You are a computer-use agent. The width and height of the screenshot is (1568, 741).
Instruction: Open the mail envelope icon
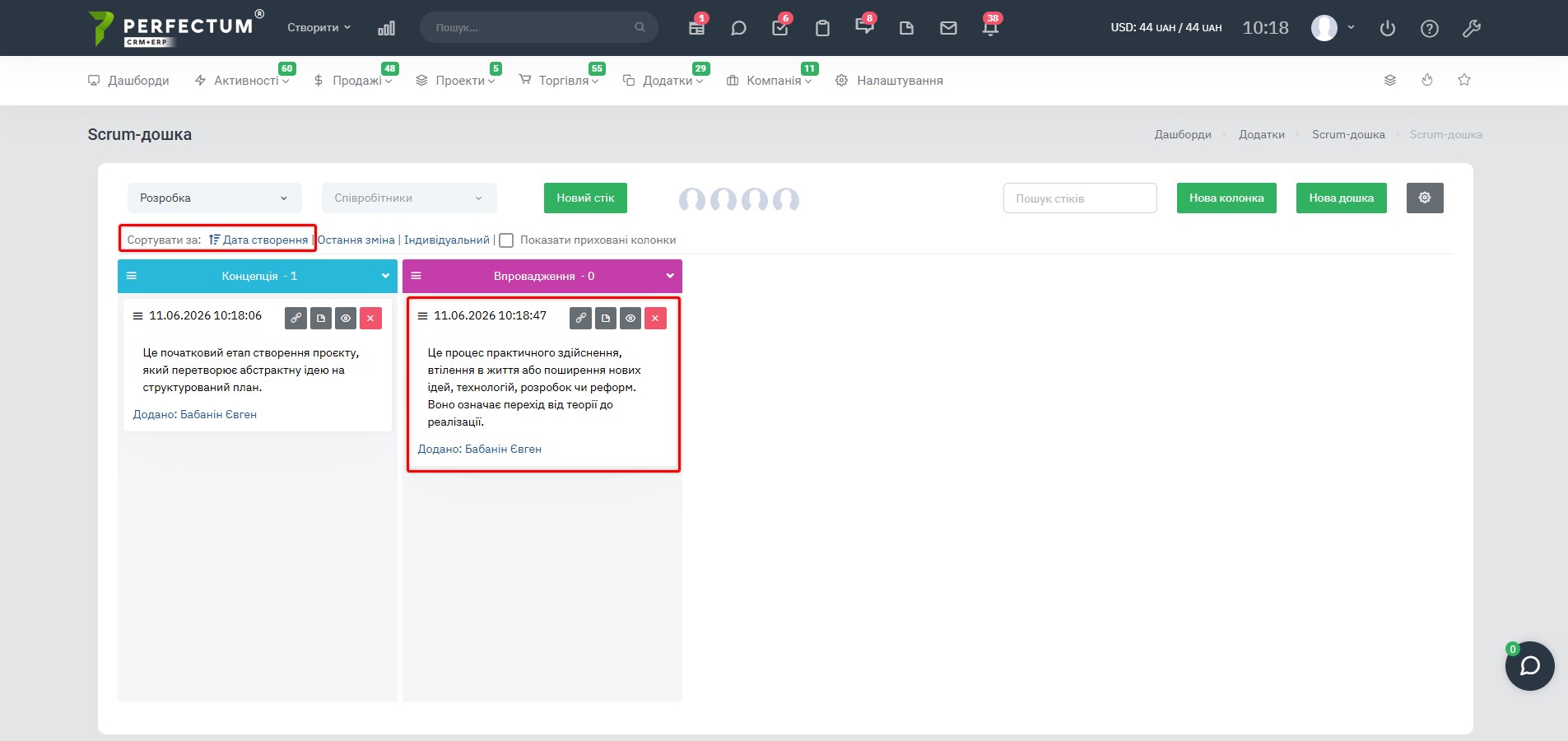tap(948, 28)
